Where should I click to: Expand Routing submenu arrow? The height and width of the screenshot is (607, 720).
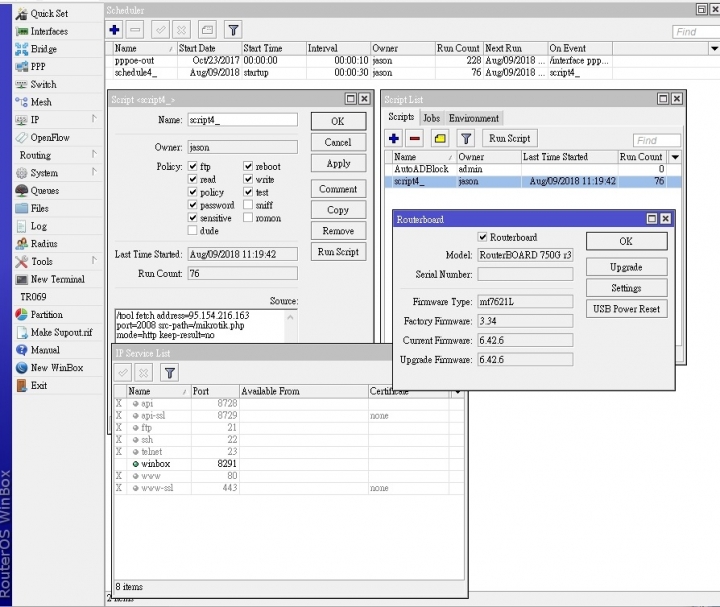(94, 155)
